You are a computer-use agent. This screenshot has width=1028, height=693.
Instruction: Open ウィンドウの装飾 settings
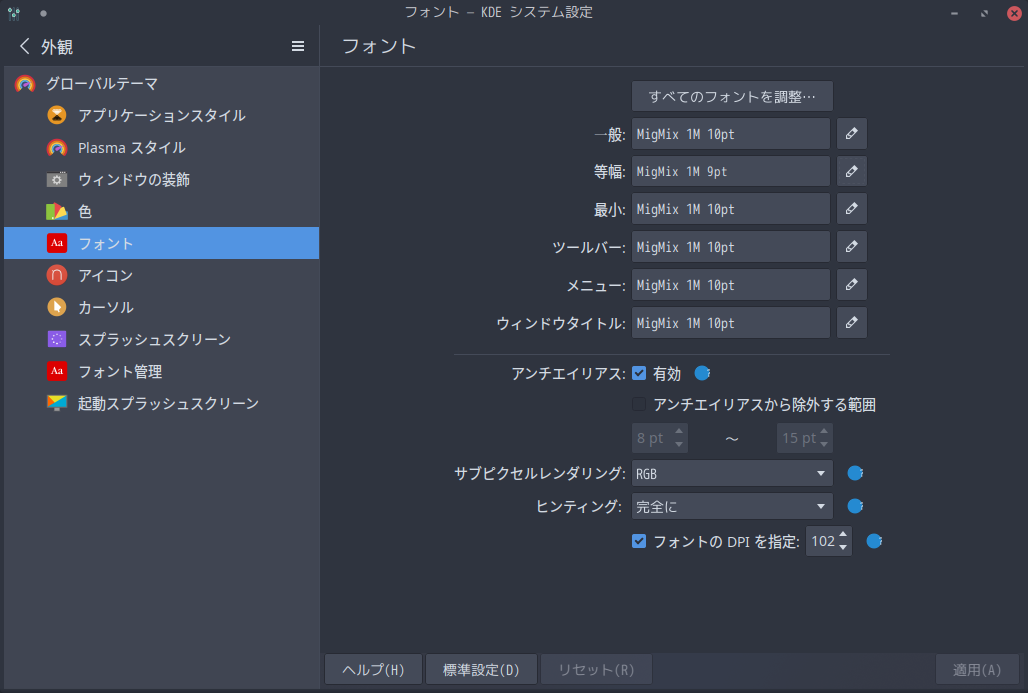tap(161, 179)
